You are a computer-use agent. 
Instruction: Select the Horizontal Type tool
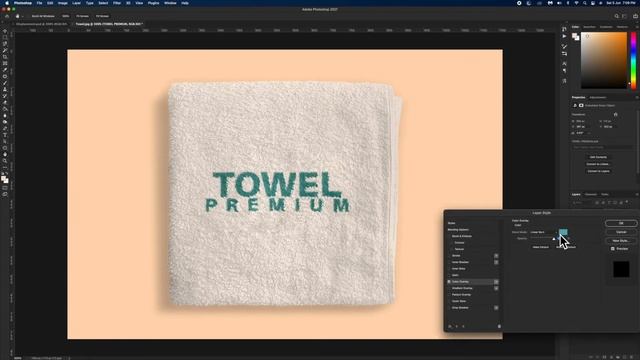point(5,135)
